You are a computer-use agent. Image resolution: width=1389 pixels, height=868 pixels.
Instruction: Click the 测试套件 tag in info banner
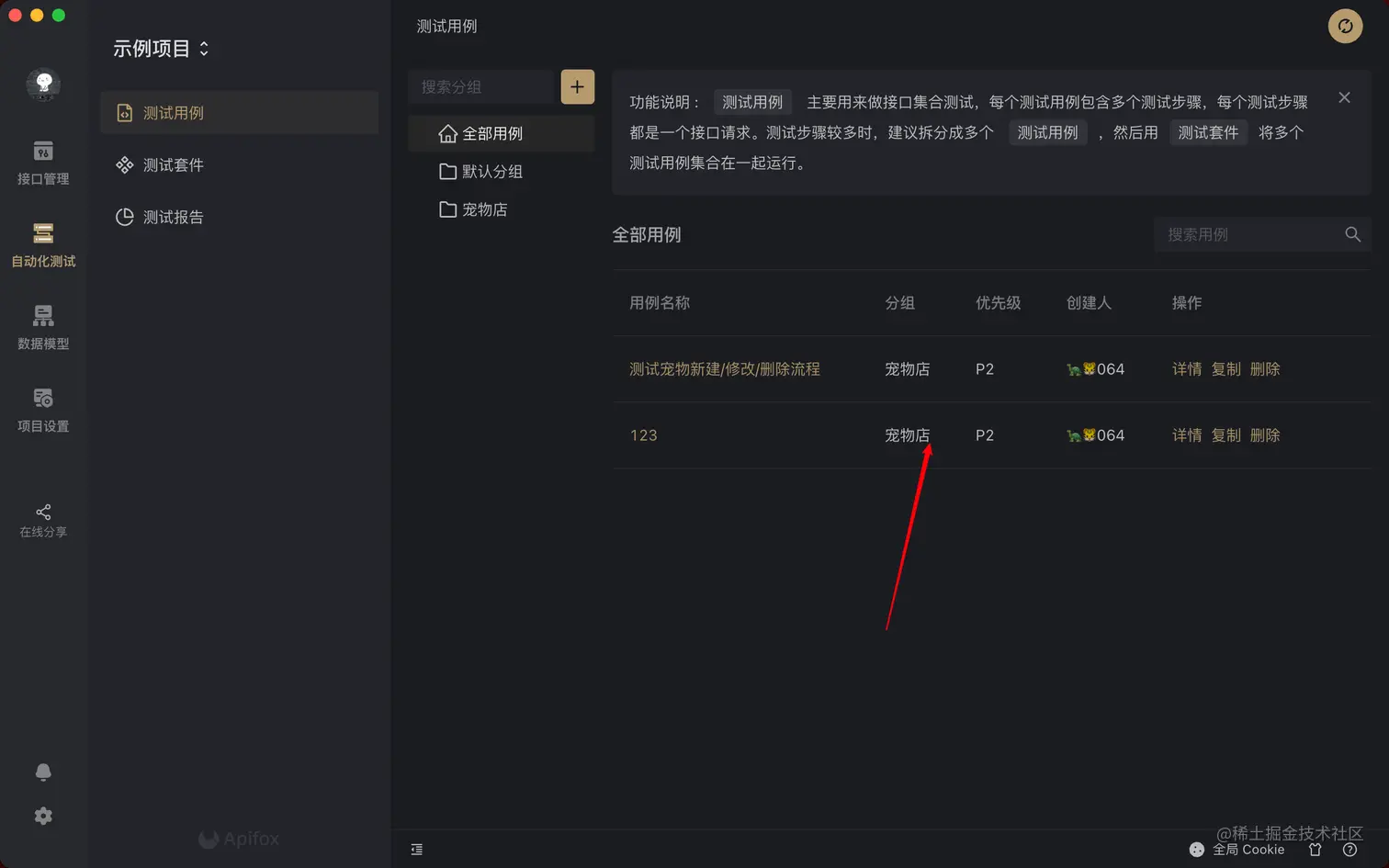pos(1208,132)
